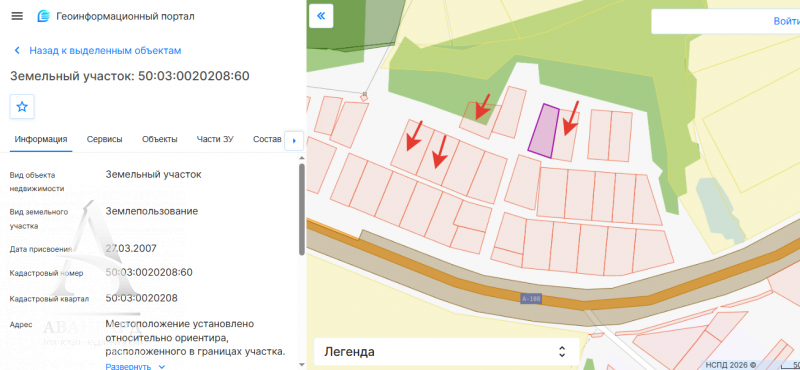
Task: Show more tabs with the right arrow
Action: pyautogui.click(x=294, y=140)
